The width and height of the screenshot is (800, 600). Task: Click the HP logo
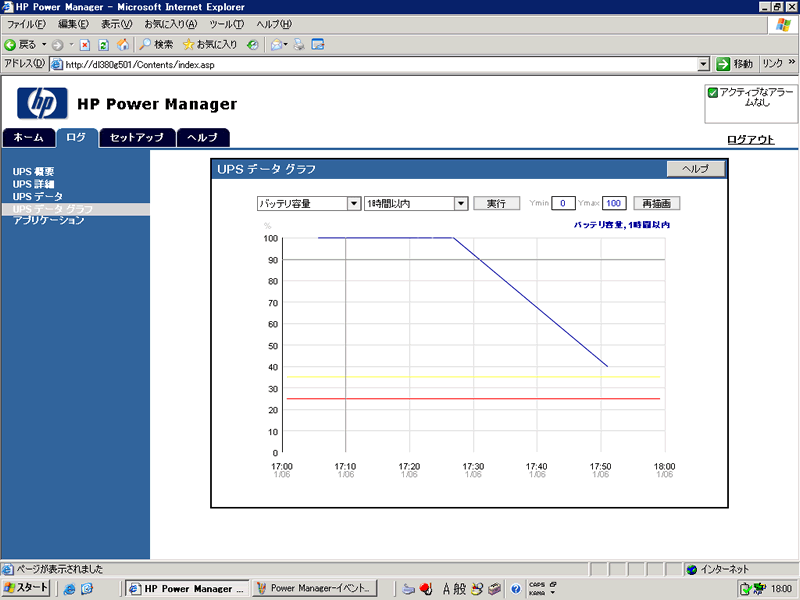[42, 104]
